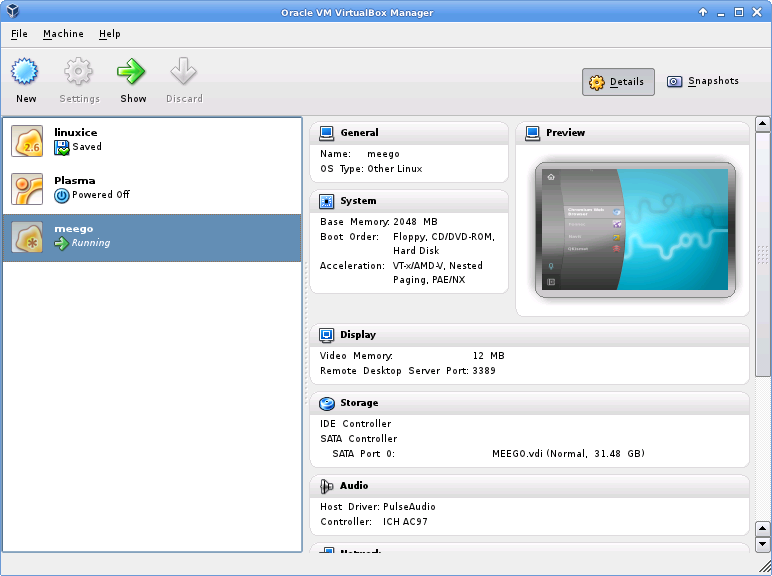The image size is (772, 576).
Task: Click the Powered Off state icon
Action: tap(62, 195)
